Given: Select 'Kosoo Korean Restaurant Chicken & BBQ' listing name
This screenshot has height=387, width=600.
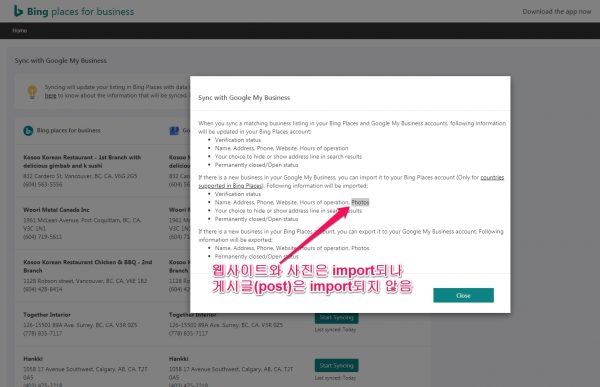Looking at the screenshot, I should click(x=88, y=266).
